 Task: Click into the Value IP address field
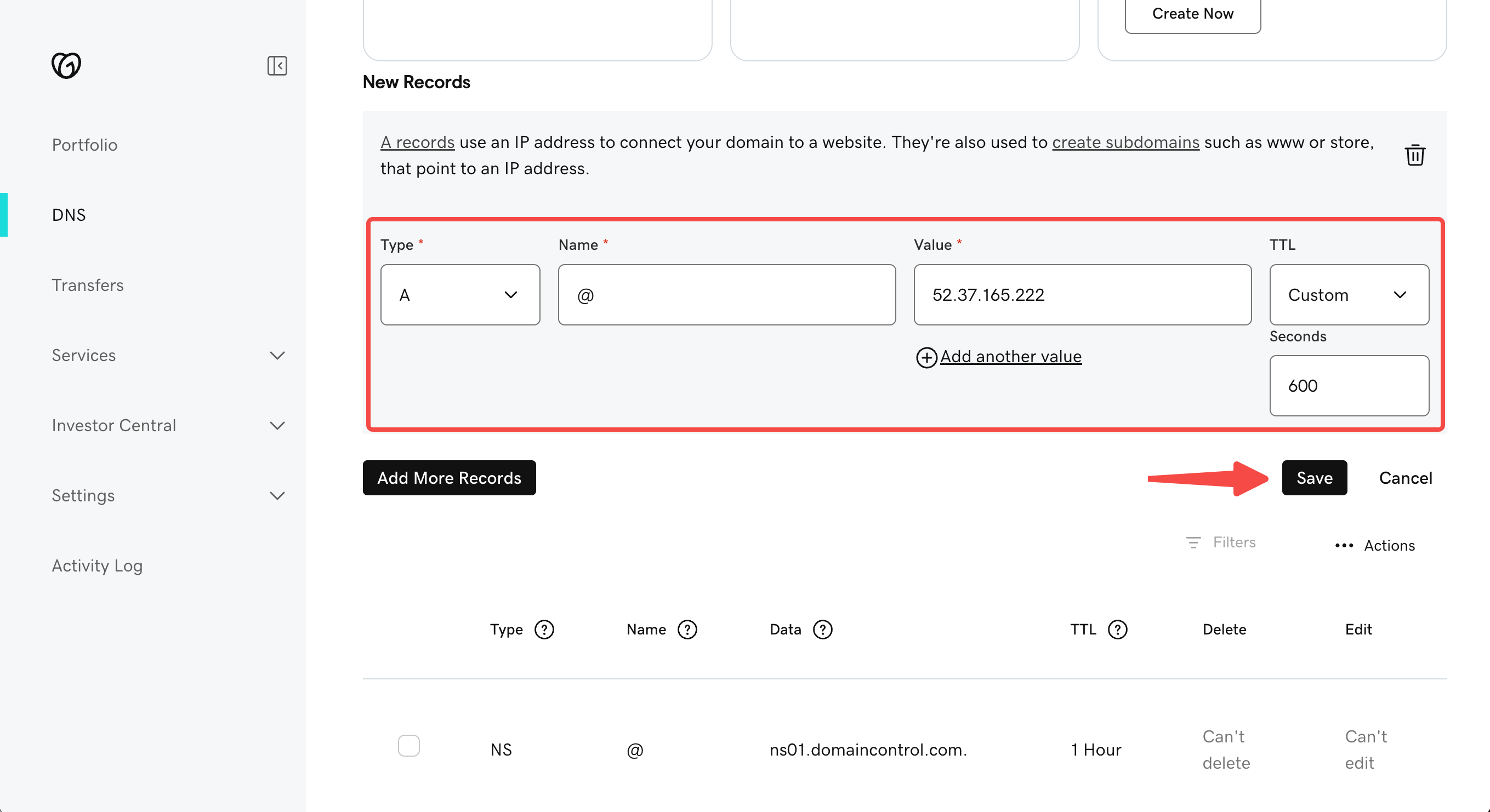pos(1082,295)
